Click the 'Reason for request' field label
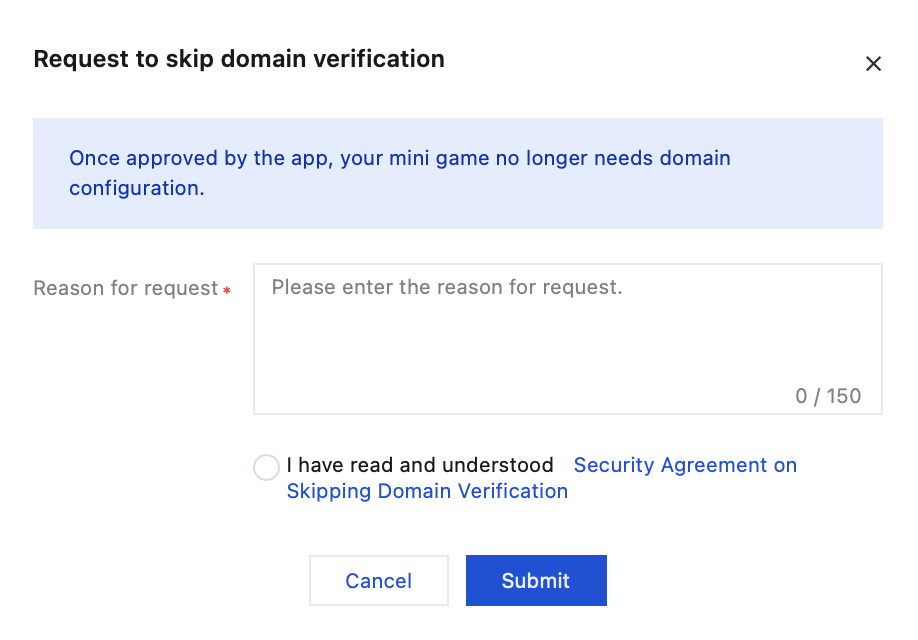 tap(125, 288)
